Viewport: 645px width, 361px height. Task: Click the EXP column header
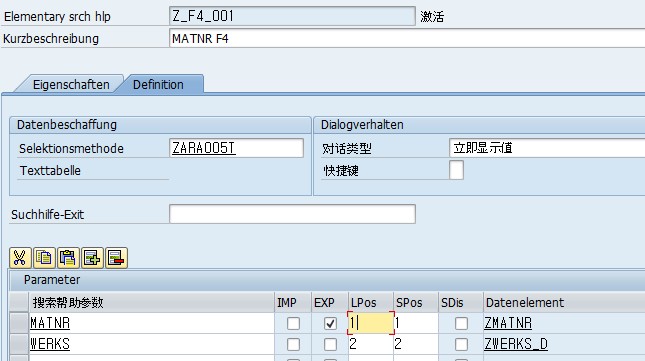point(330,302)
